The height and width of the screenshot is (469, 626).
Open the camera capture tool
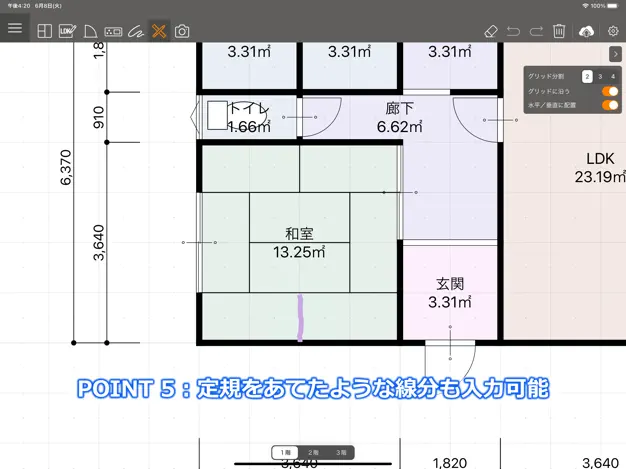click(182, 31)
